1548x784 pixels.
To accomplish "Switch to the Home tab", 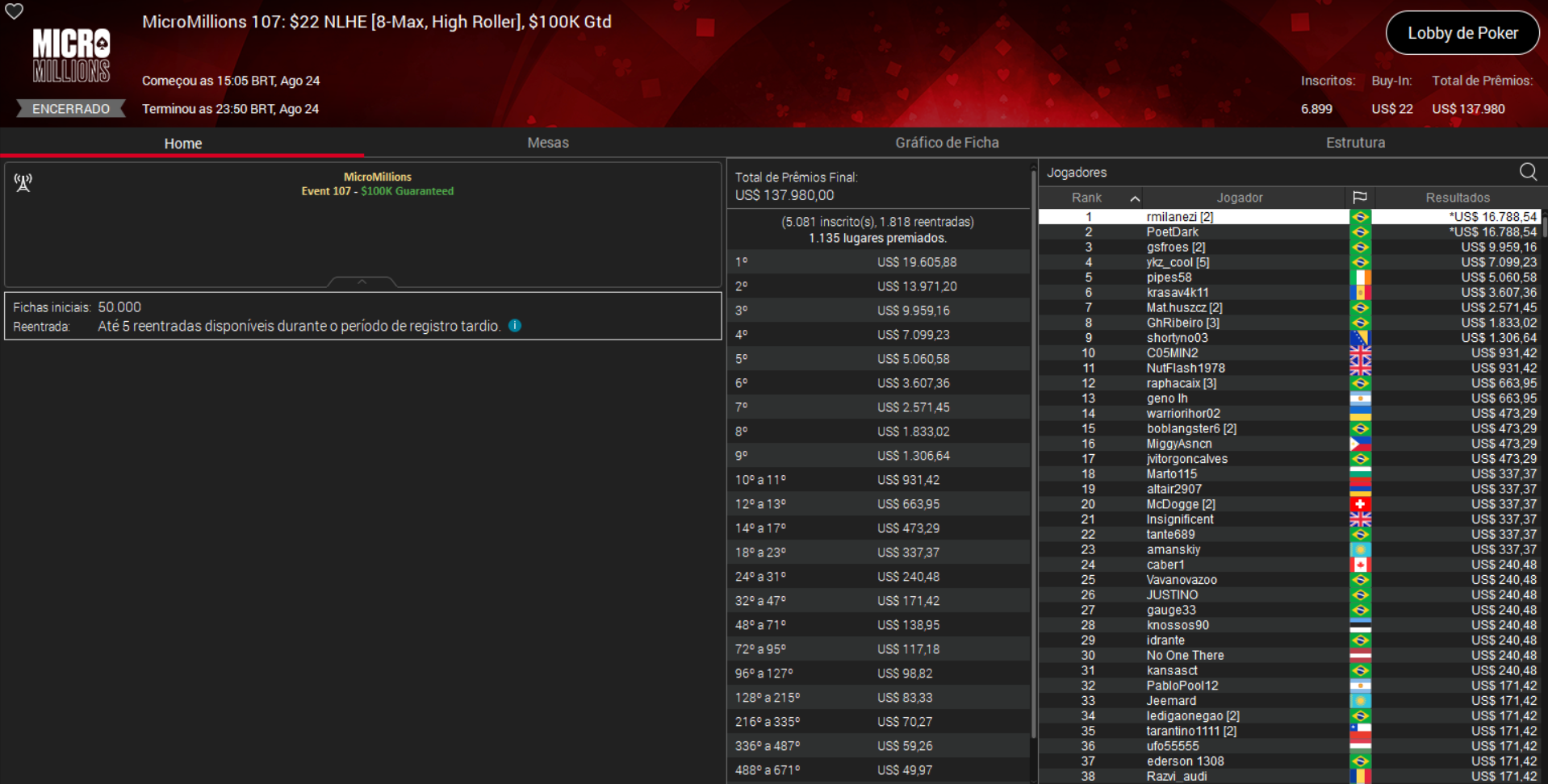I will pos(182,143).
